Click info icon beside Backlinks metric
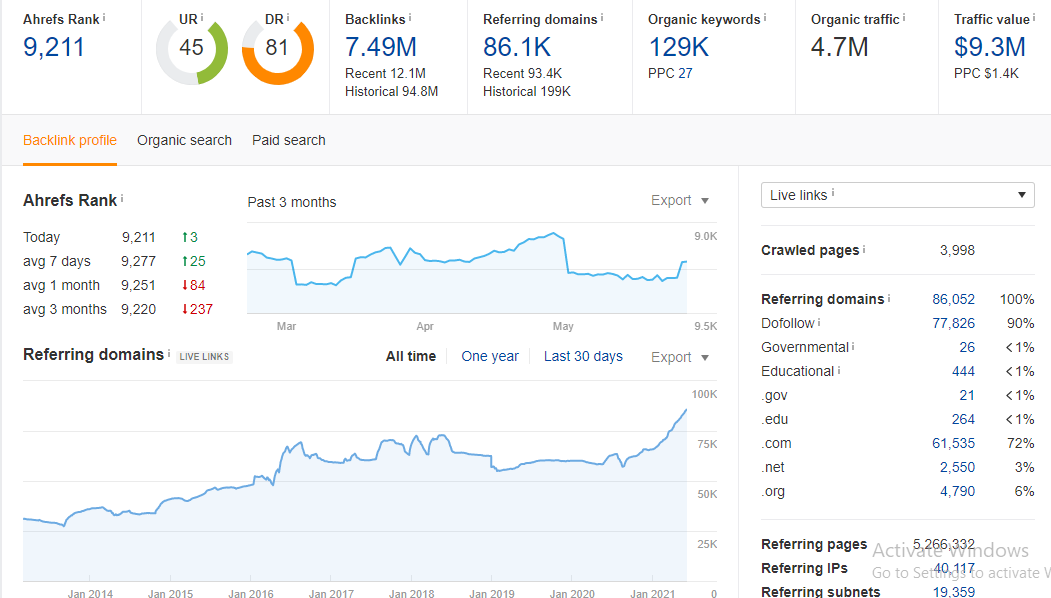 pos(410,18)
